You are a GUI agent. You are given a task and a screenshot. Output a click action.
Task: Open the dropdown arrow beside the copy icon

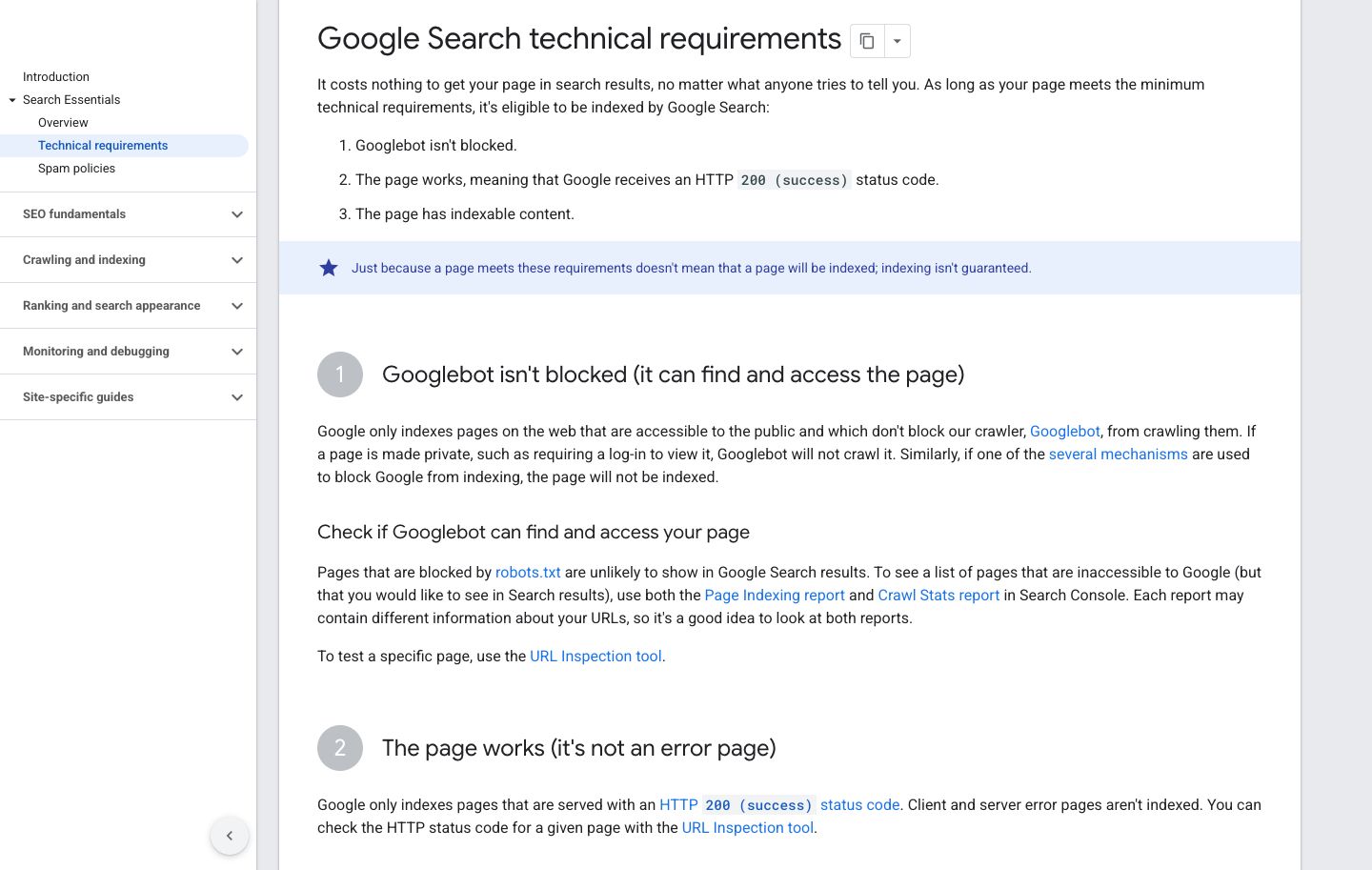click(x=898, y=41)
